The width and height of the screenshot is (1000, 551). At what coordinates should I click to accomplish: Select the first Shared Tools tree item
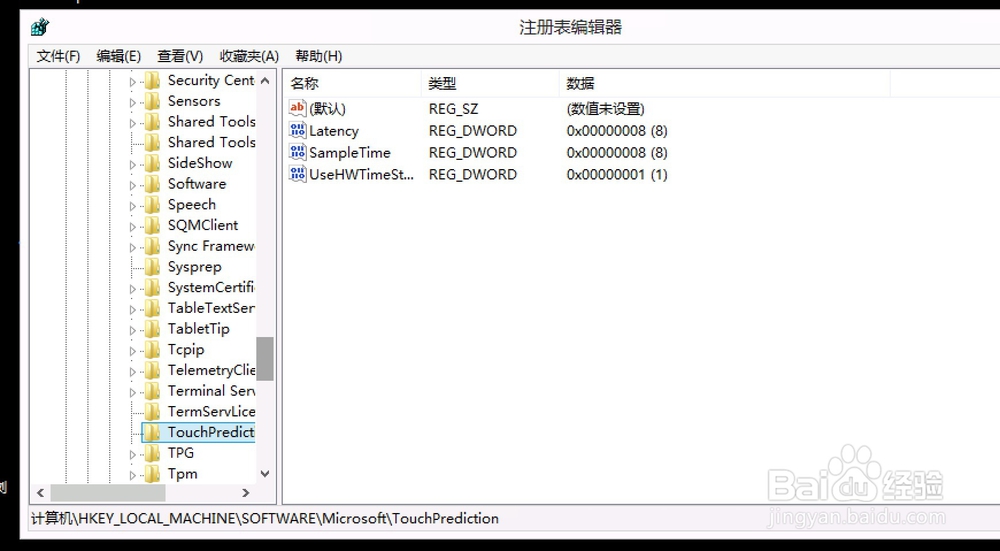212,122
